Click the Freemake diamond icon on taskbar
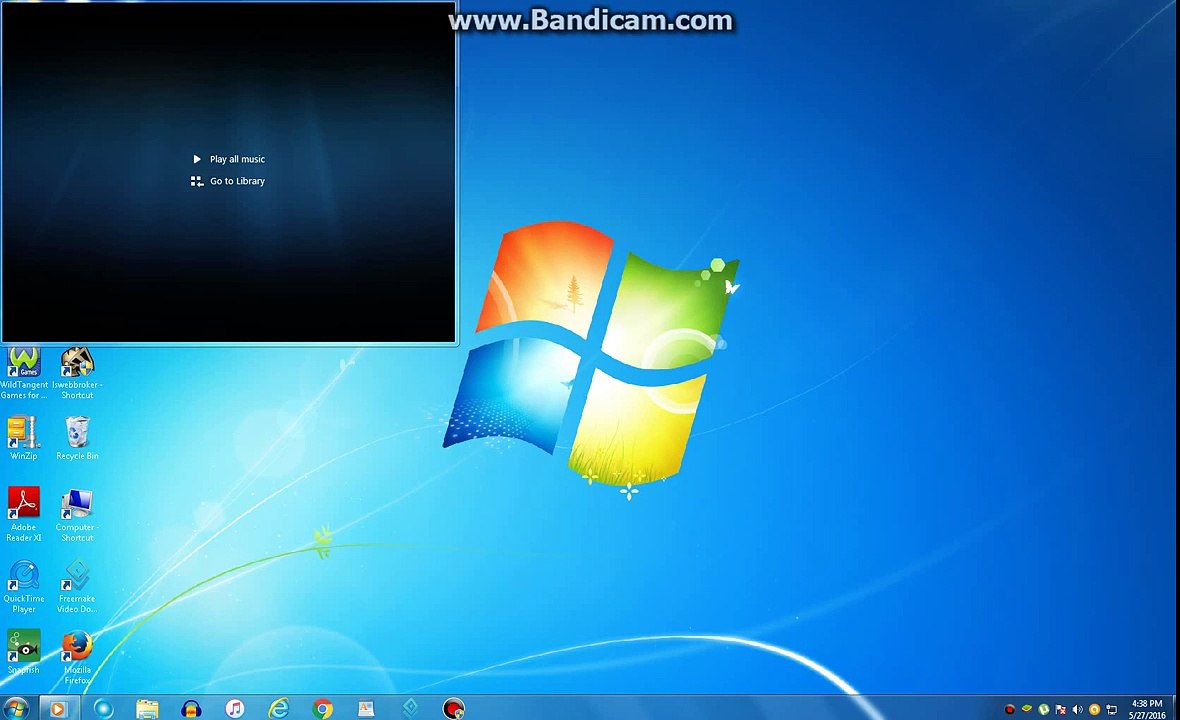 point(410,709)
